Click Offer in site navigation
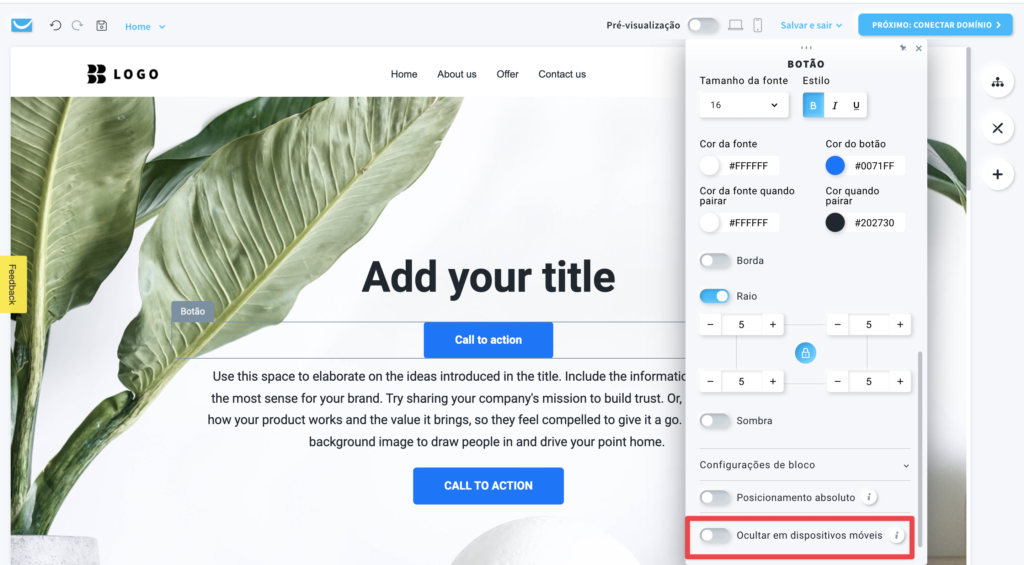 (507, 74)
